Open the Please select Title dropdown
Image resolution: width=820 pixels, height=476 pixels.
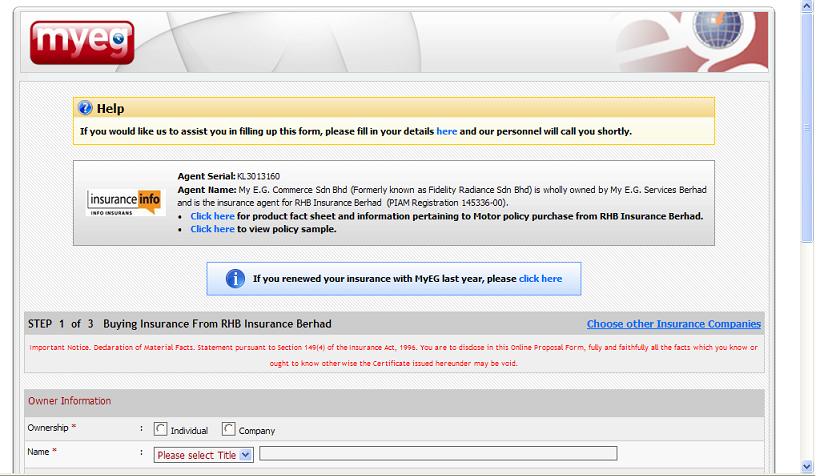(203, 455)
